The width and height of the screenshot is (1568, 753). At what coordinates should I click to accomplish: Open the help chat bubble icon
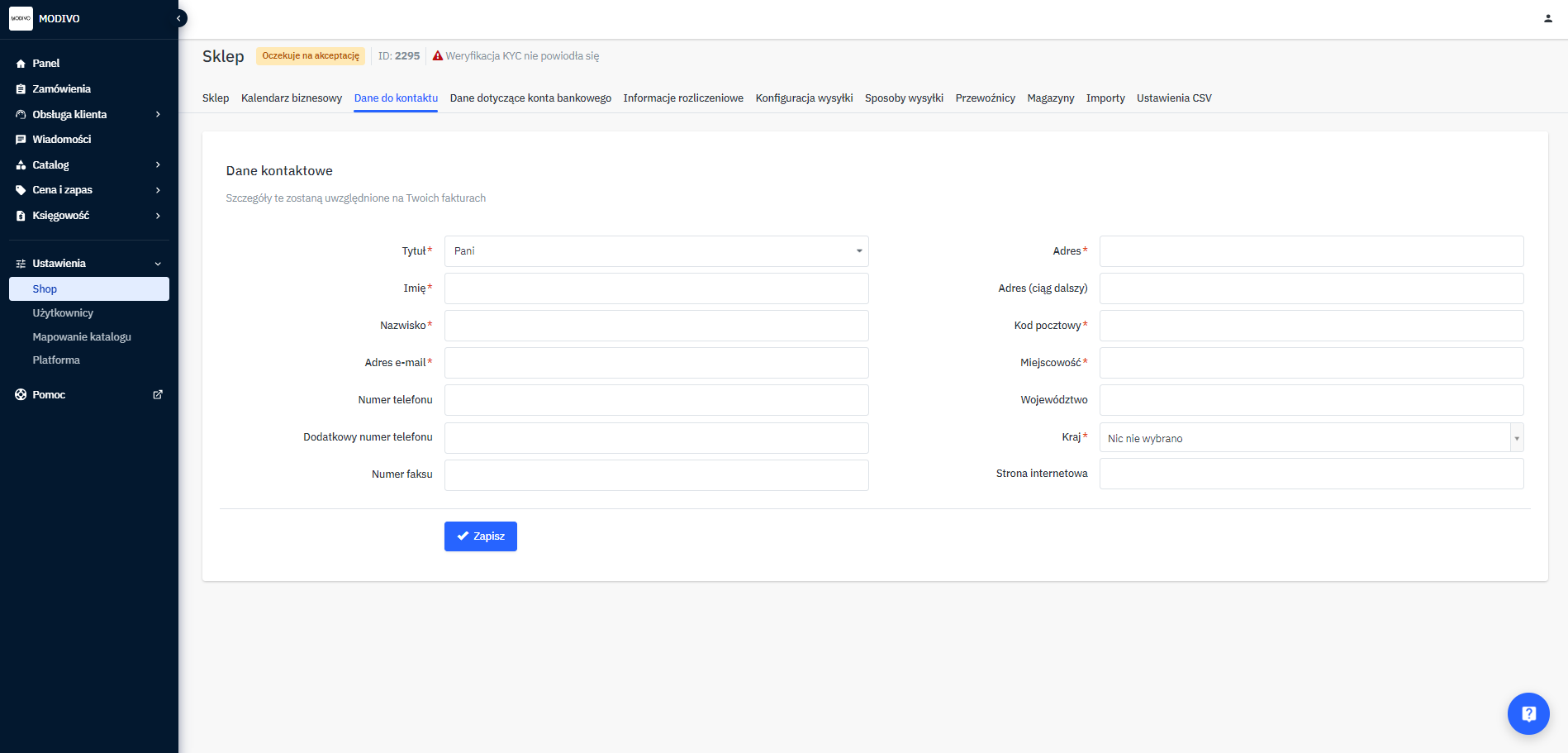pyautogui.click(x=1528, y=713)
